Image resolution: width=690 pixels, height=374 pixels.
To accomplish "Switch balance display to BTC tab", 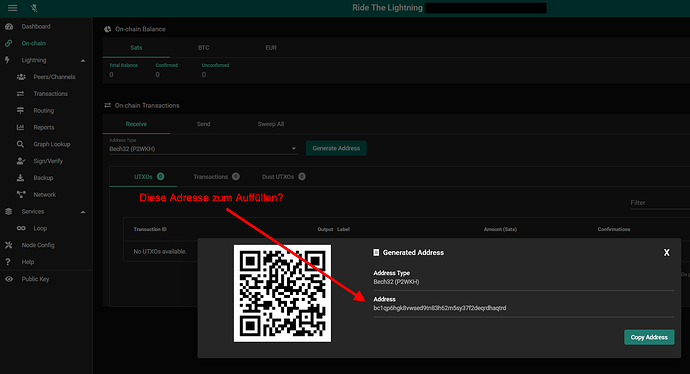I will point(203,48).
